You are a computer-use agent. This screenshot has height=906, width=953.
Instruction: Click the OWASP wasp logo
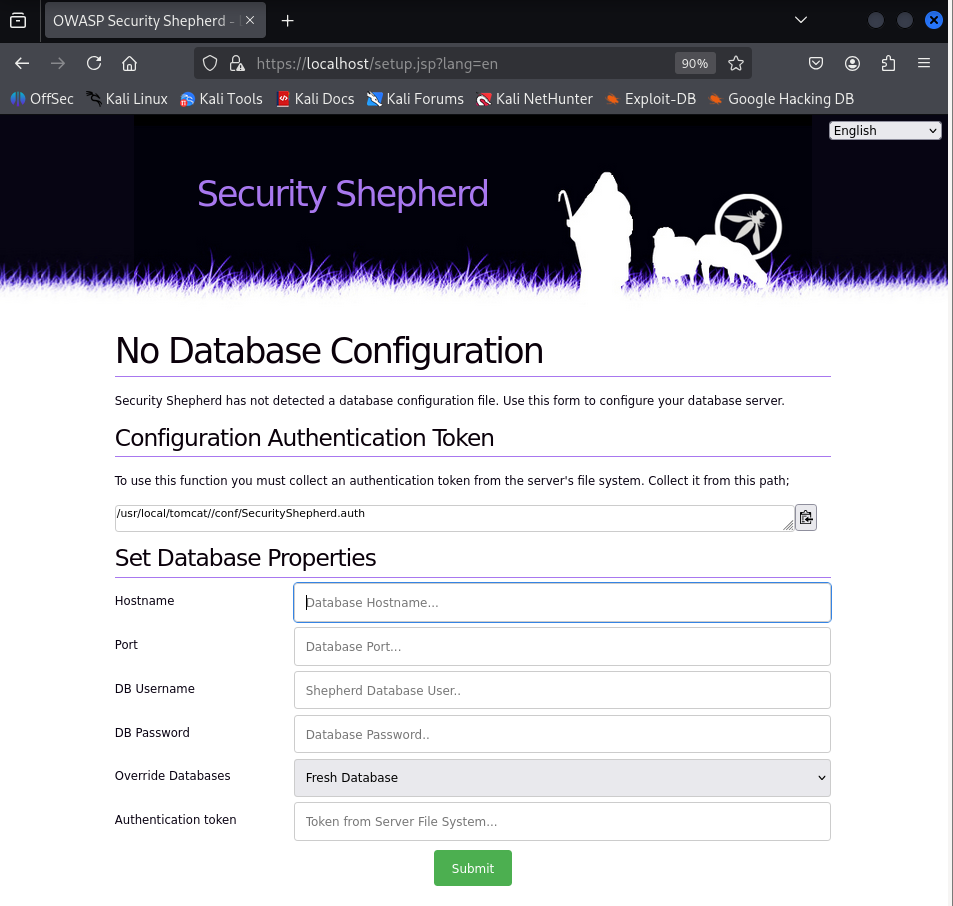click(x=748, y=227)
